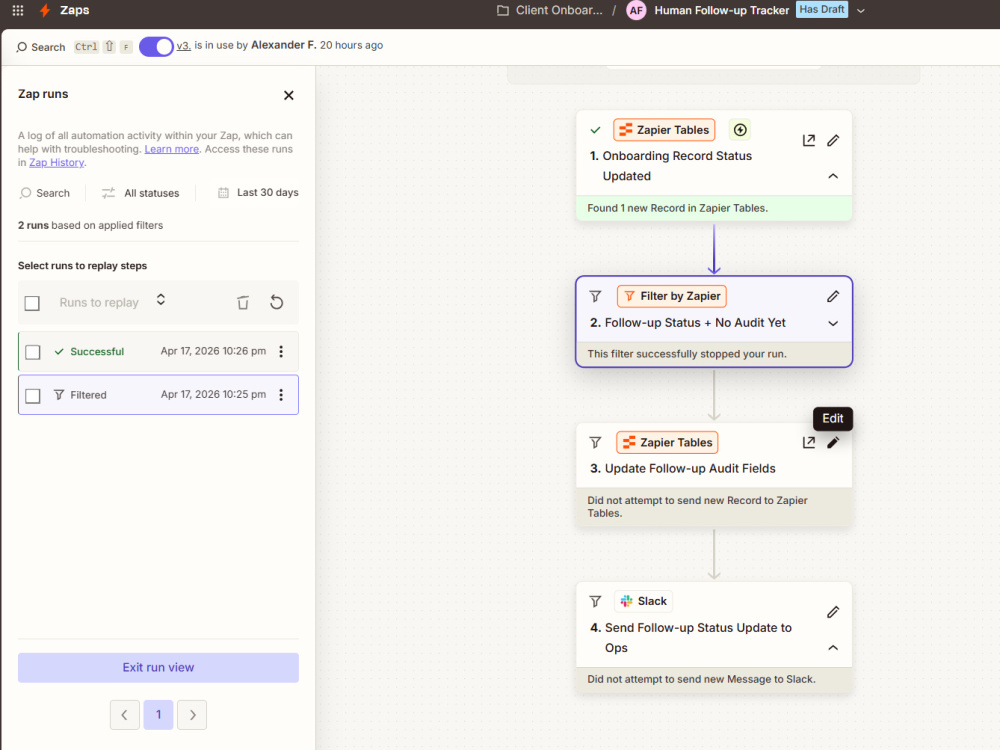Expand the Zap title dropdown chevron

(861, 11)
